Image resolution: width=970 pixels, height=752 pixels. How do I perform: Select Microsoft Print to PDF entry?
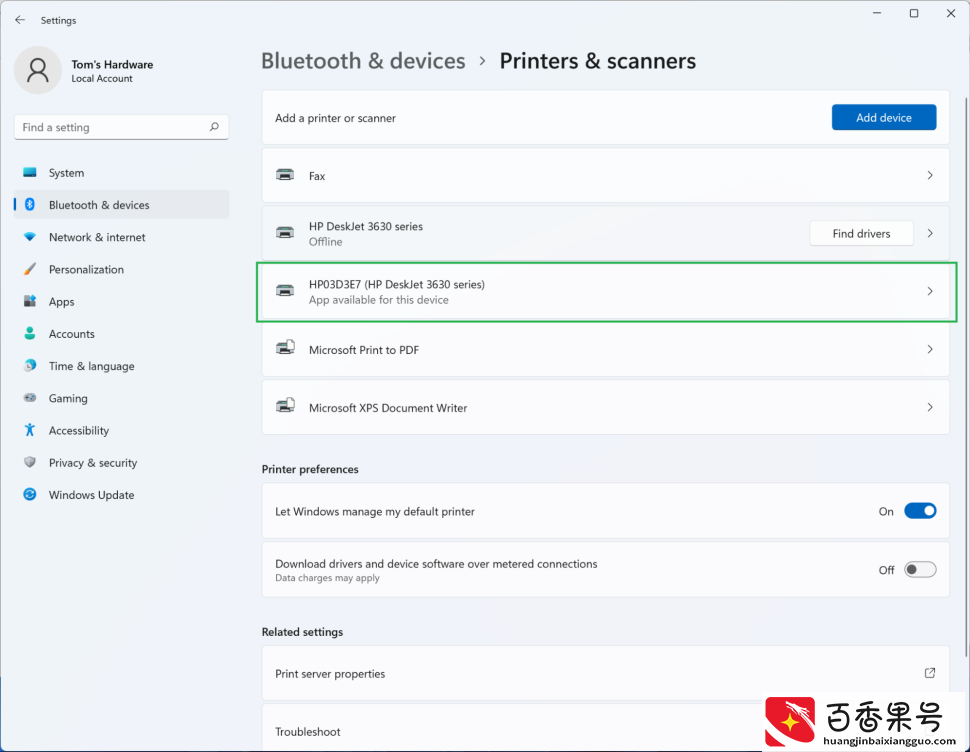pos(606,349)
